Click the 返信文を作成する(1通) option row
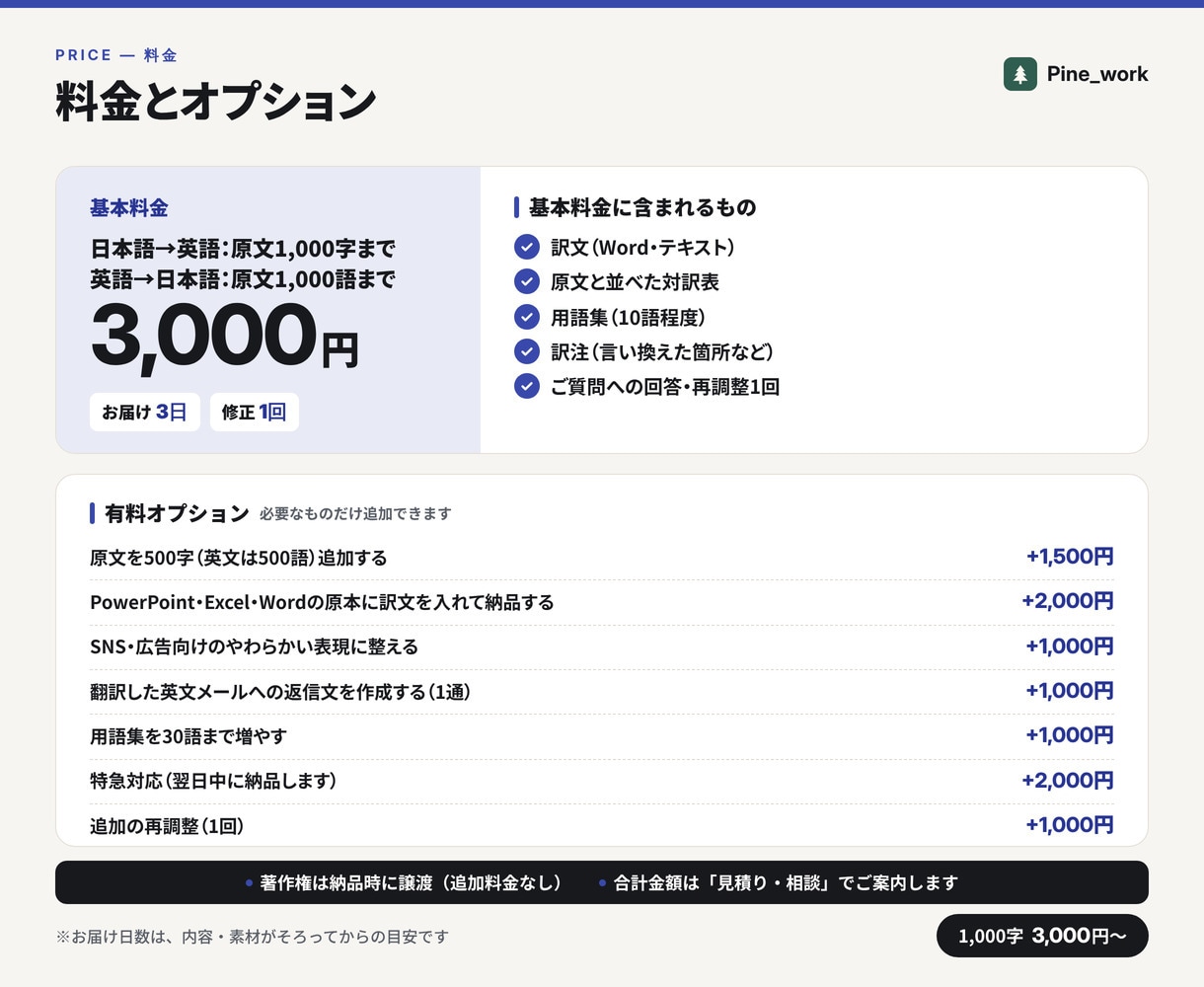 click(x=602, y=691)
